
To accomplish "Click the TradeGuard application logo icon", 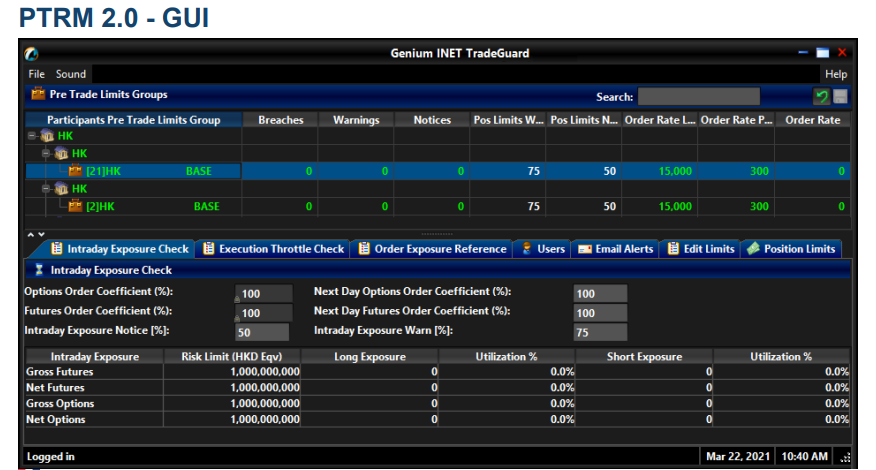I will (31, 54).
